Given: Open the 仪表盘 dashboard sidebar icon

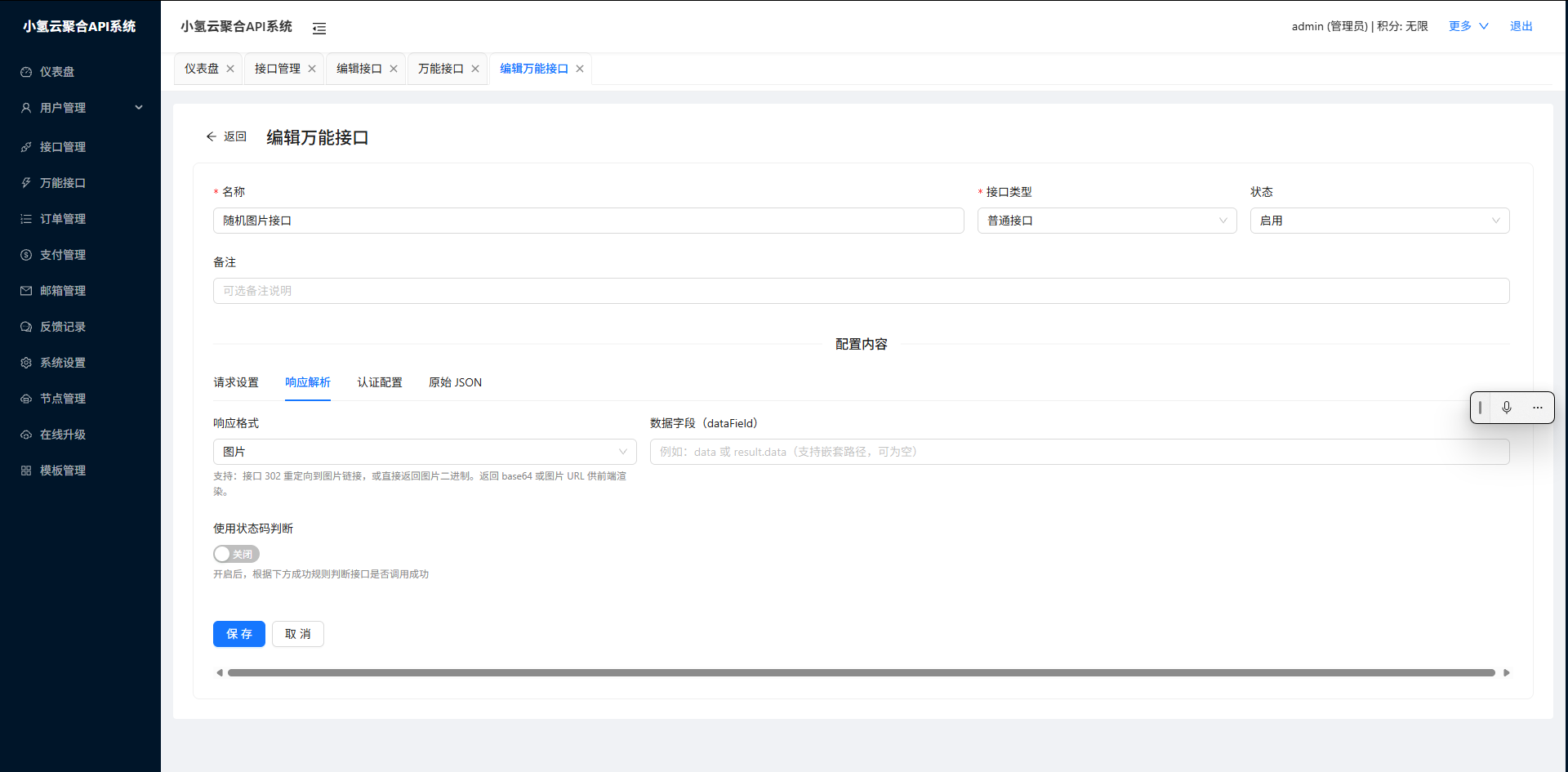Looking at the screenshot, I should click(x=26, y=72).
